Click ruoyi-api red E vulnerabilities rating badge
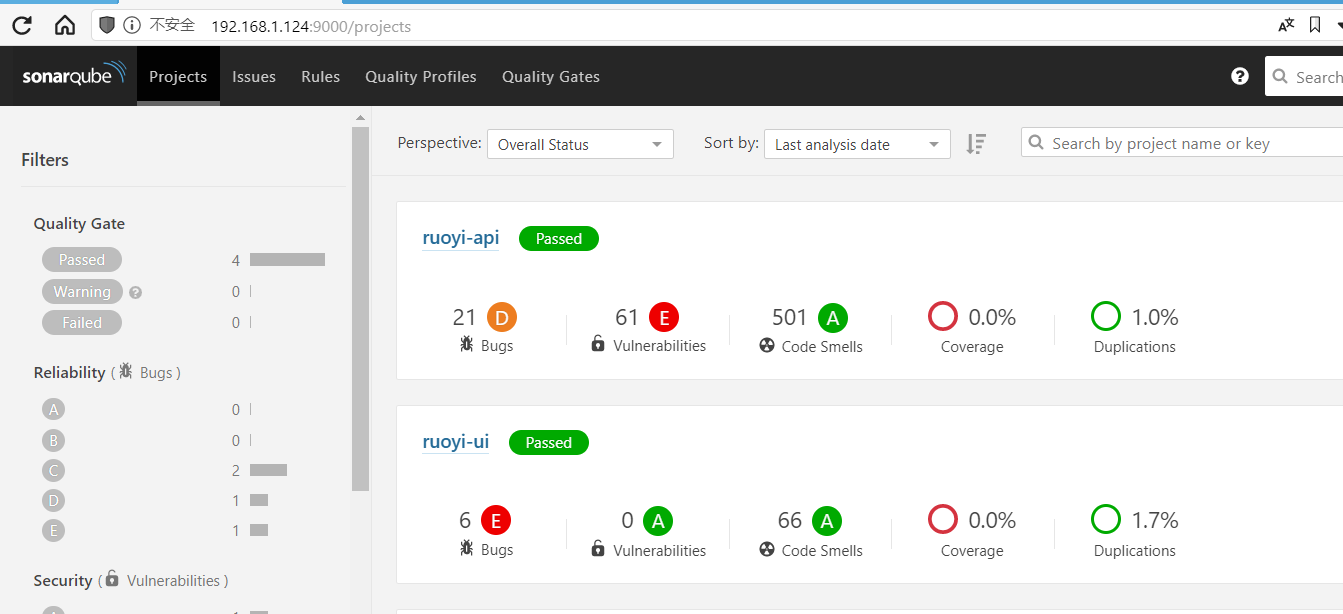The width and height of the screenshot is (1343, 614). point(663,318)
